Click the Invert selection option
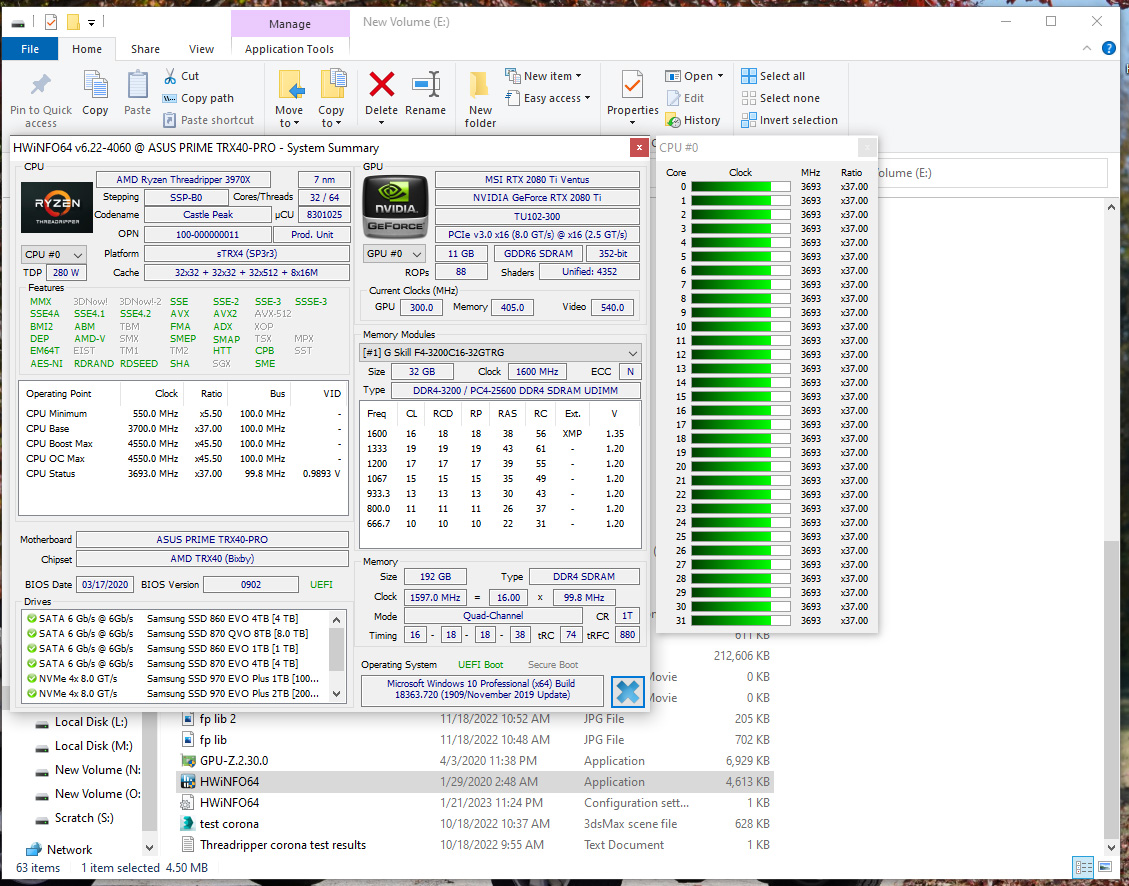 click(x=790, y=120)
